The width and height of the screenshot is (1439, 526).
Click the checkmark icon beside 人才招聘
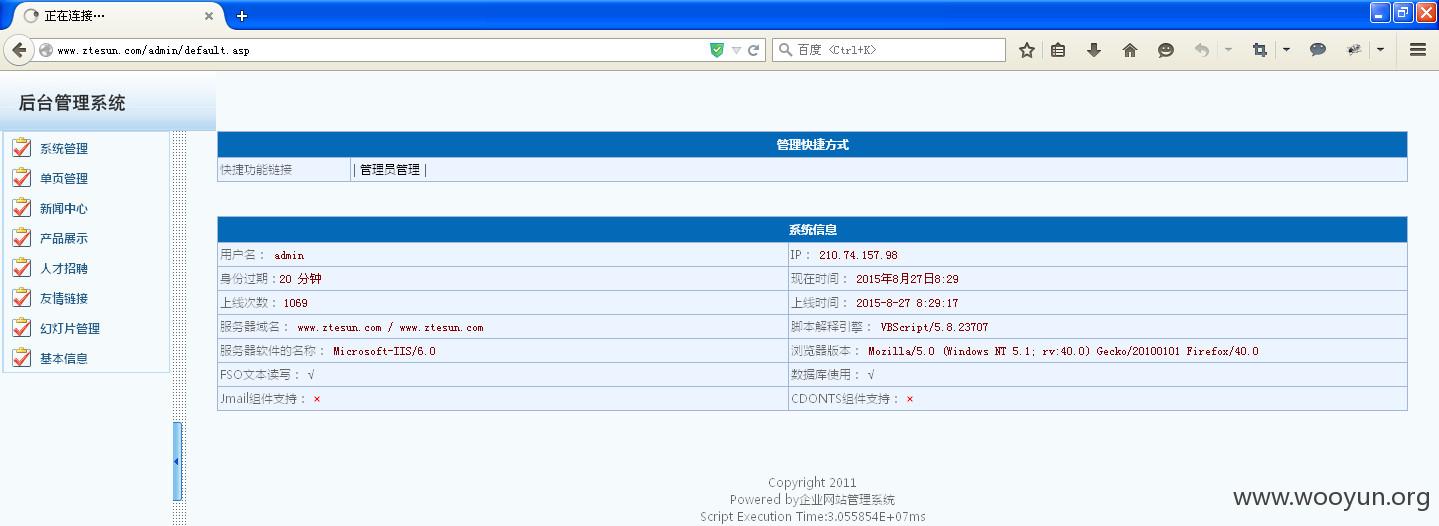pyautogui.click(x=21, y=268)
